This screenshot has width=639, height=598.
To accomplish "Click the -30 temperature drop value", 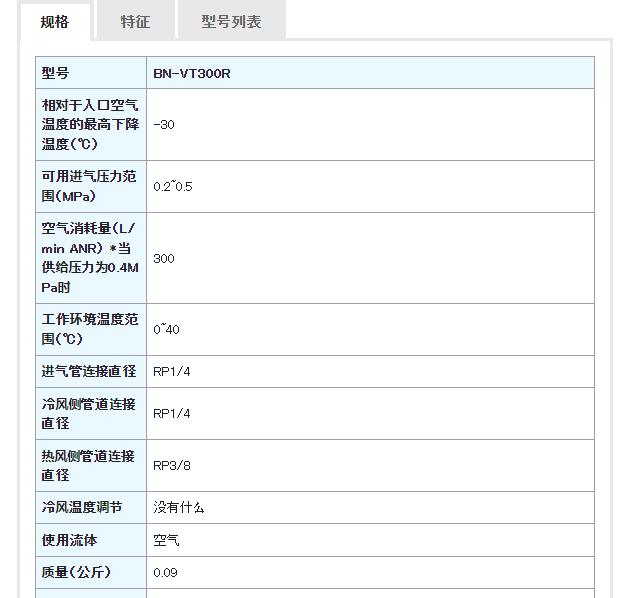I will click(164, 125).
